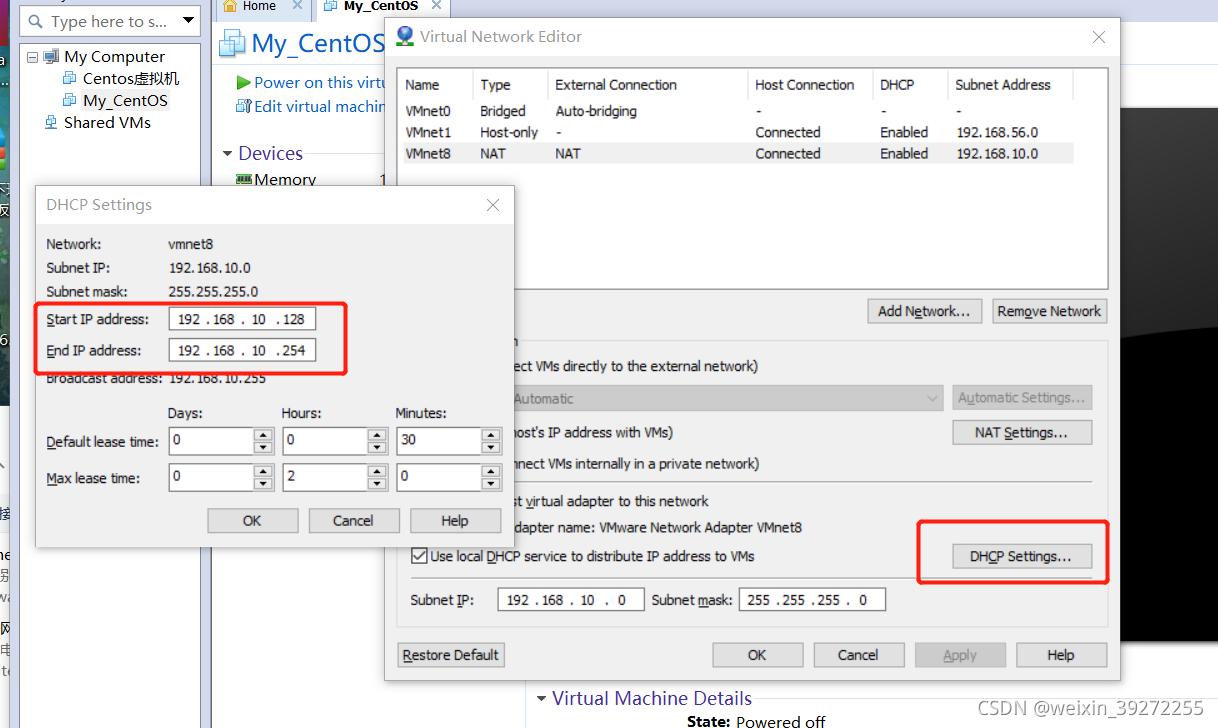Increase Max lease time Hours value
The image size is (1218, 728).
coord(377,472)
